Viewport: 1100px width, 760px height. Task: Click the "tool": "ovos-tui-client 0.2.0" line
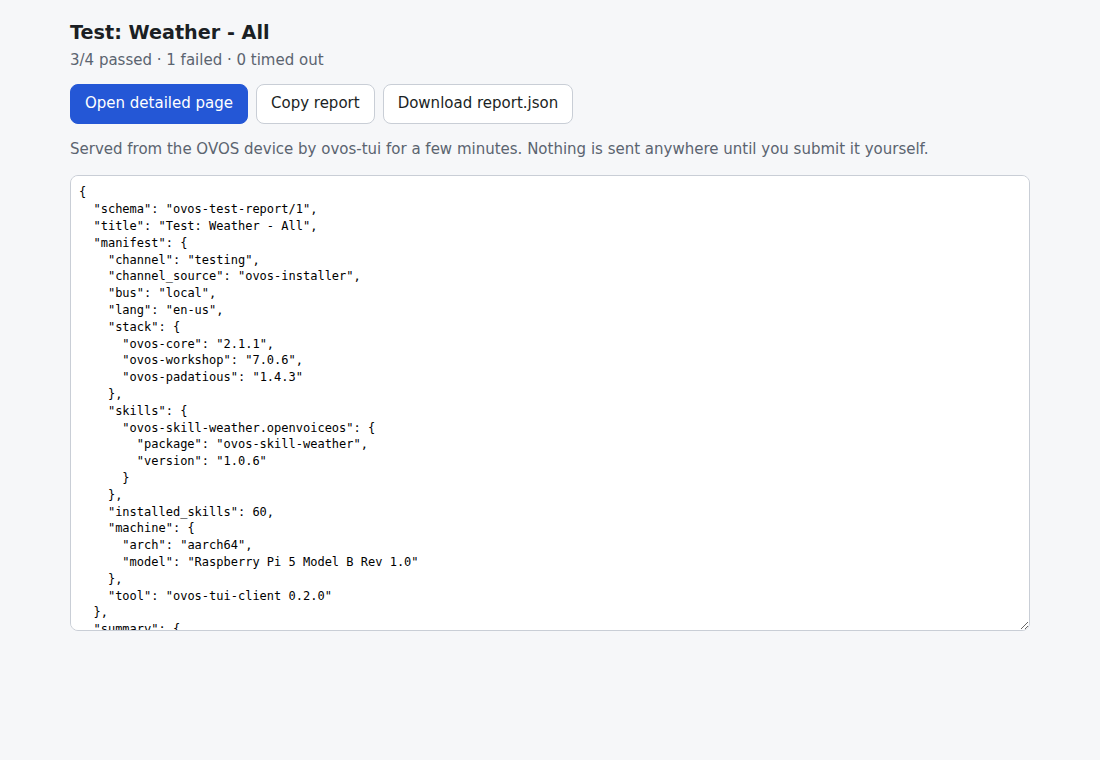pos(220,596)
